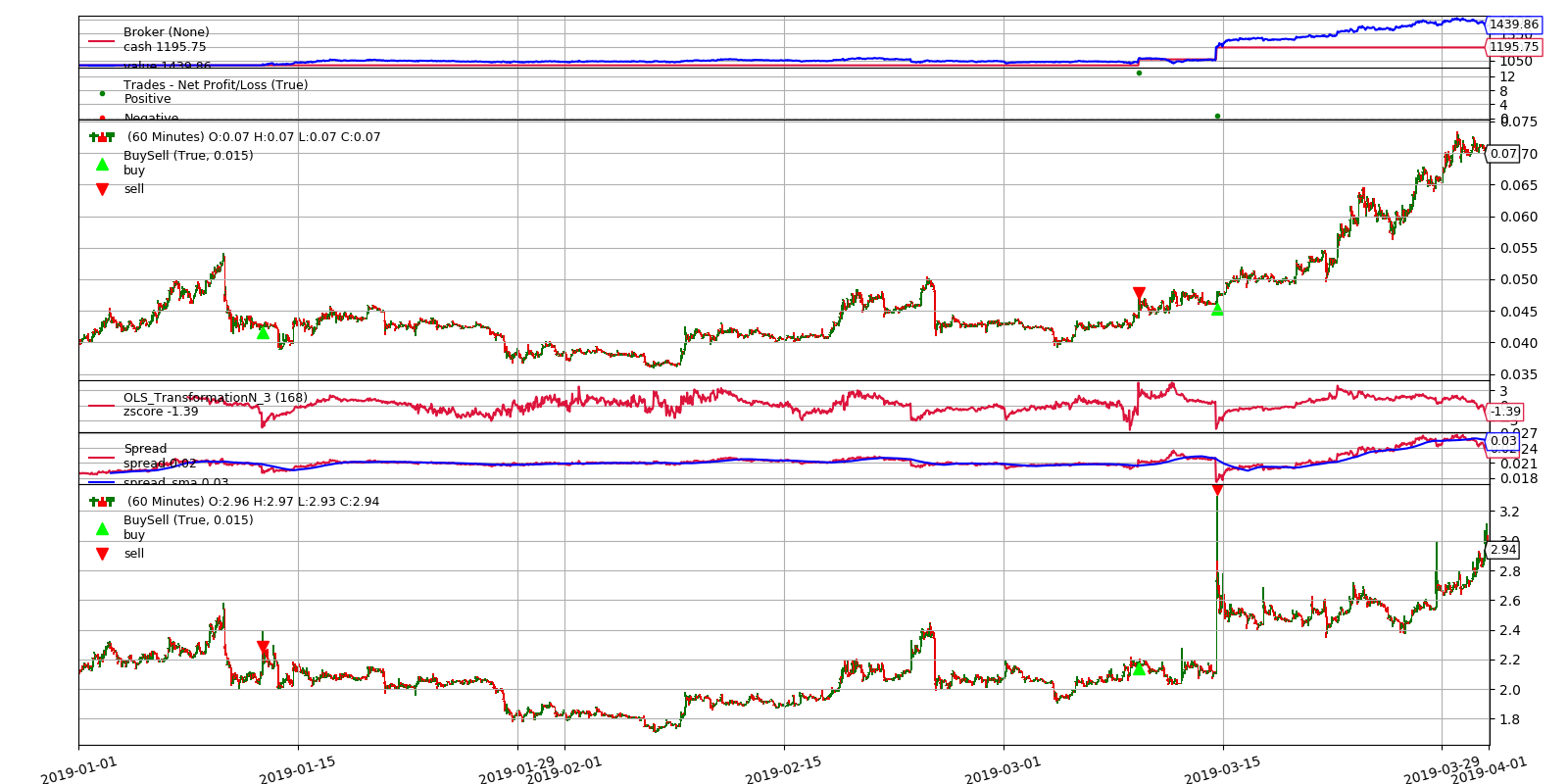The image size is (1568, 784).
Task: Click the higher green profit dot in Trades panel
Action: 1139,73
